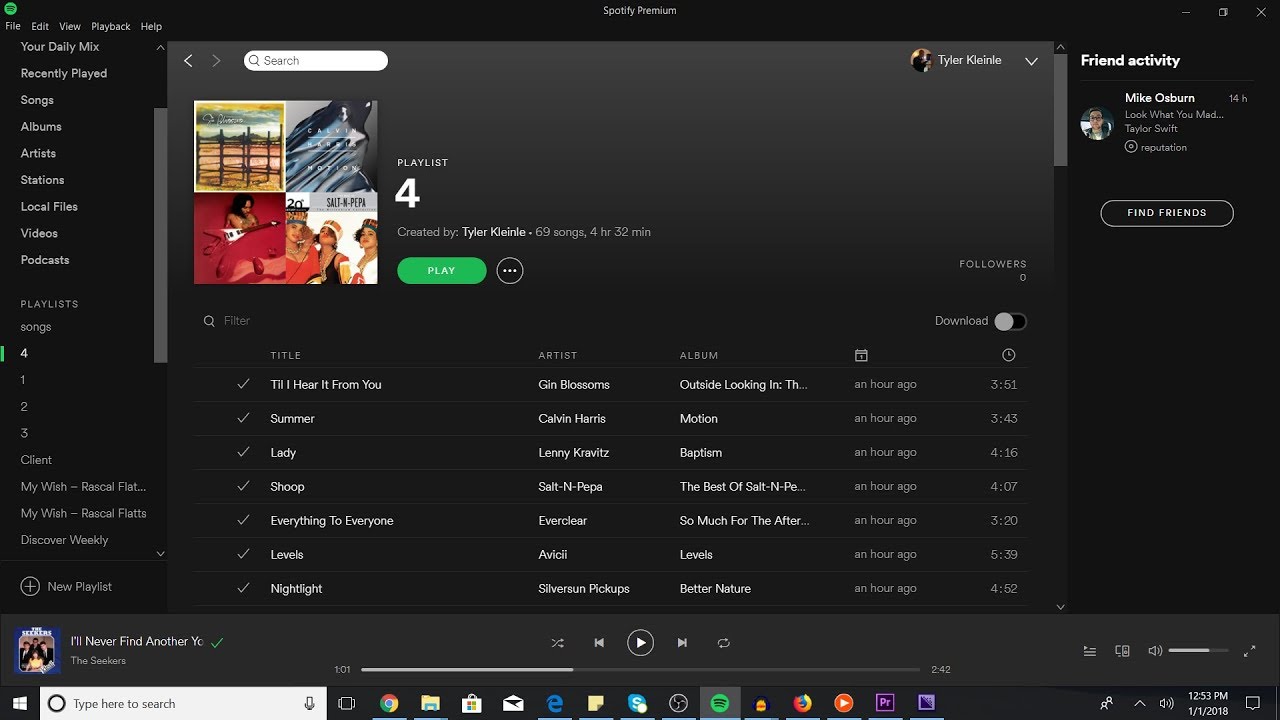
Task: Toggle repeat mode
Action: tap(724, 643)
